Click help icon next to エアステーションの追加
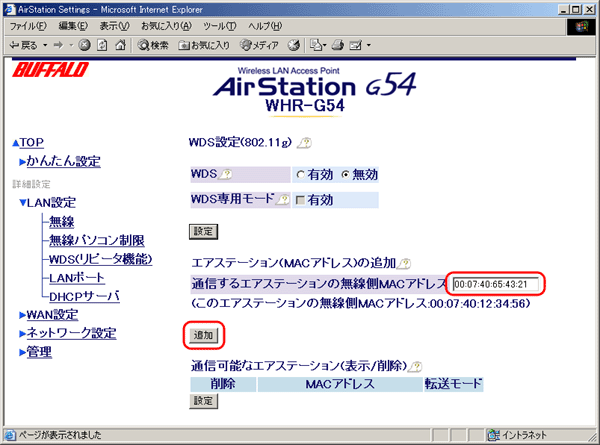This screenshot has height=445, width=600. [404, 263]
